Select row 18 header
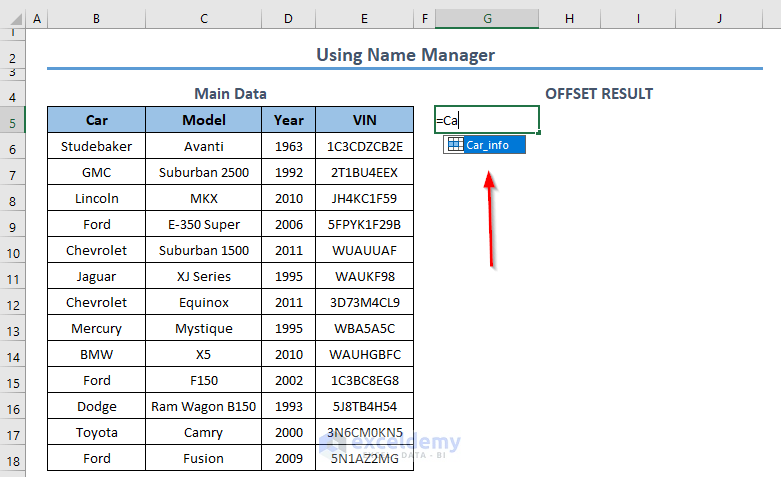This screenshot has width=781, height=477. point(12,460)
